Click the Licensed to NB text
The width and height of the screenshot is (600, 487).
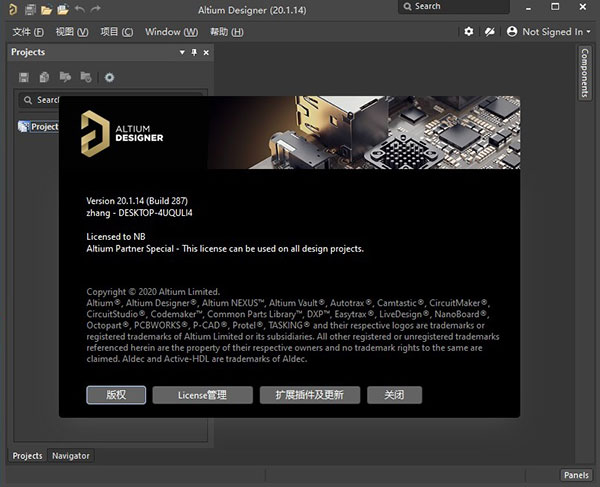[x=116, y=236]
